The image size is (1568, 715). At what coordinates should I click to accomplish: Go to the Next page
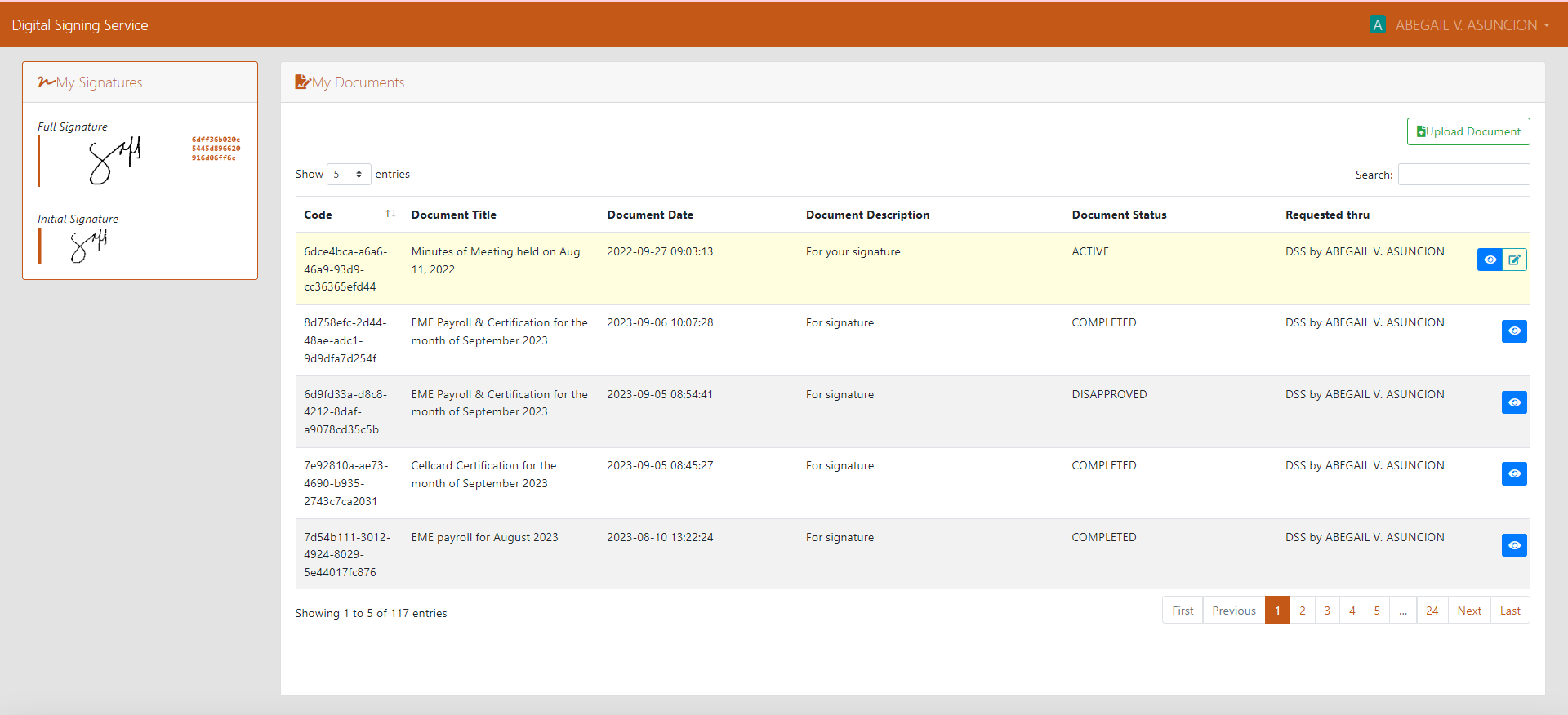click(x=1469, y=611)
